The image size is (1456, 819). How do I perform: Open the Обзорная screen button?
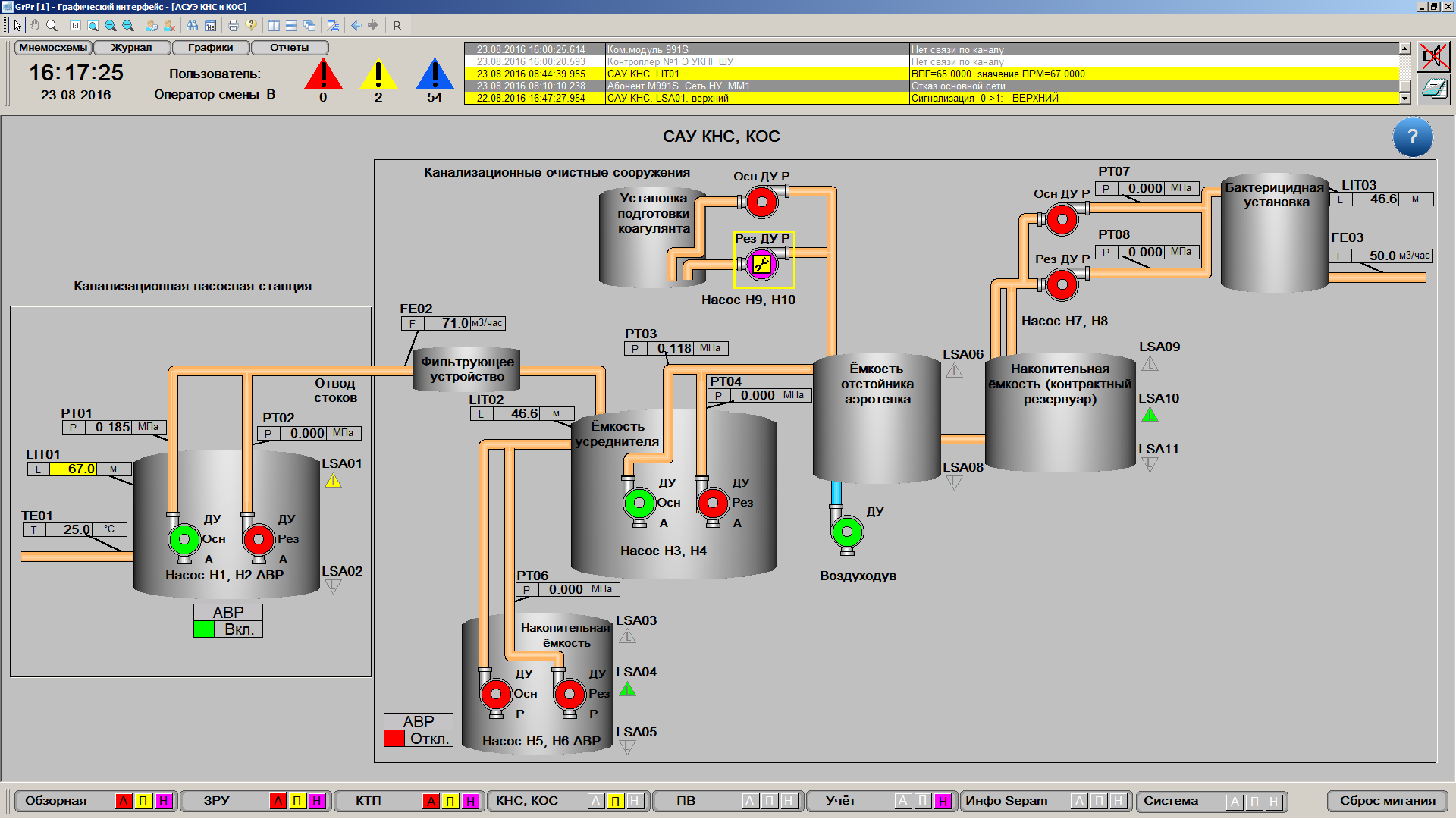coord(56,801)
